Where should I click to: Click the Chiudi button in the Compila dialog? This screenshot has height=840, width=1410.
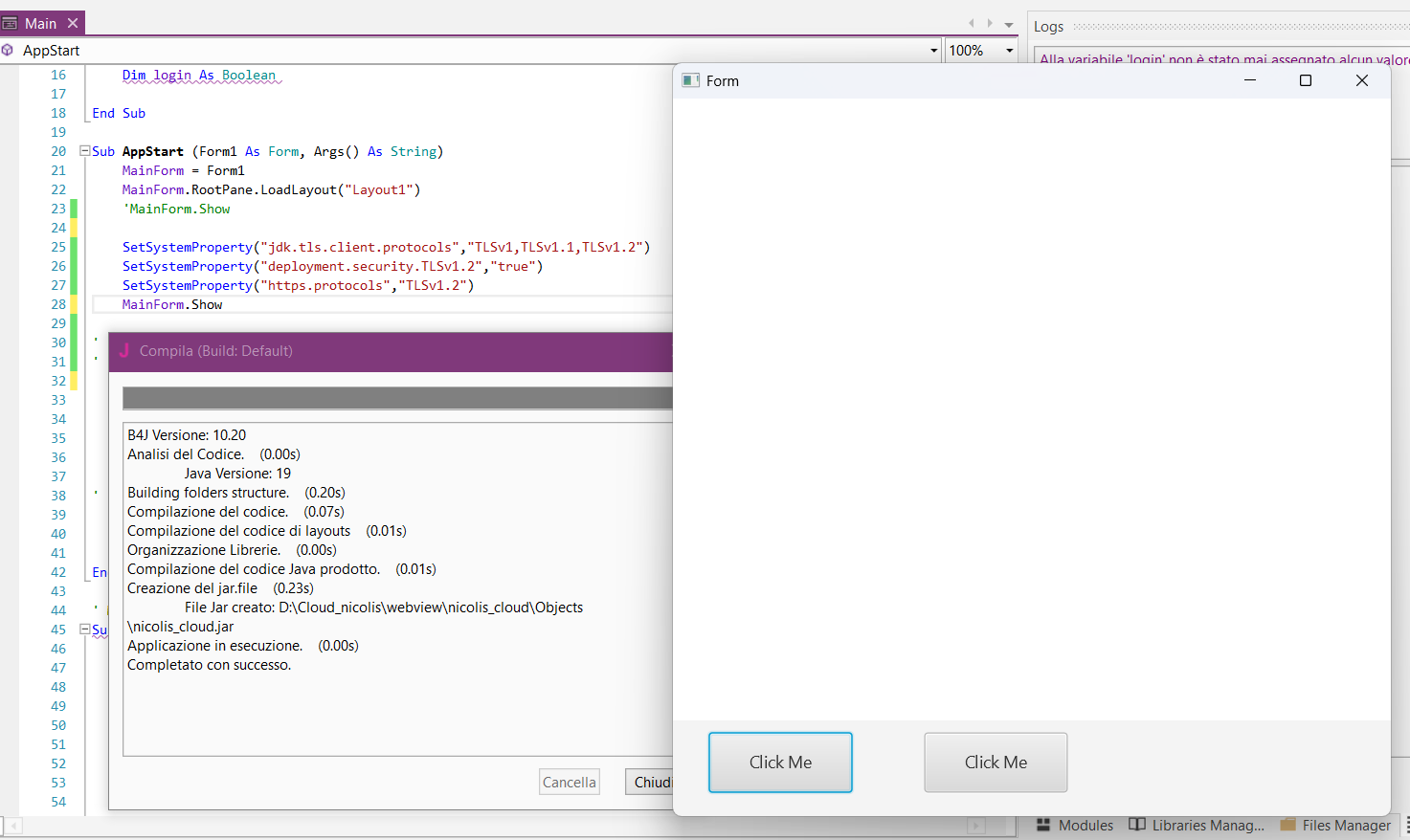point(650,782)
